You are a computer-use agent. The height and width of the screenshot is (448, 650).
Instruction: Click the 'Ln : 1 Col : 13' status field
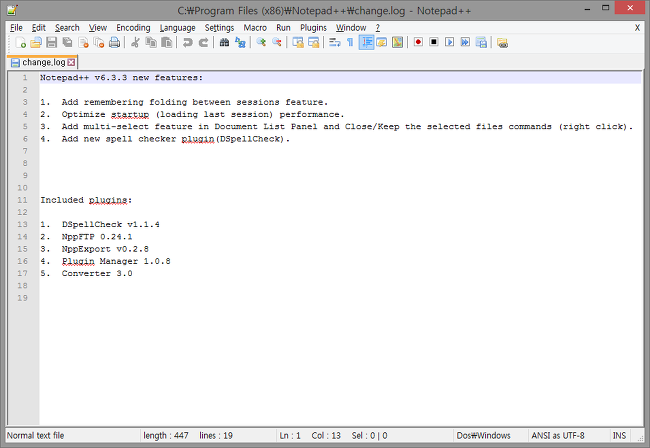(x=310, y=436)
